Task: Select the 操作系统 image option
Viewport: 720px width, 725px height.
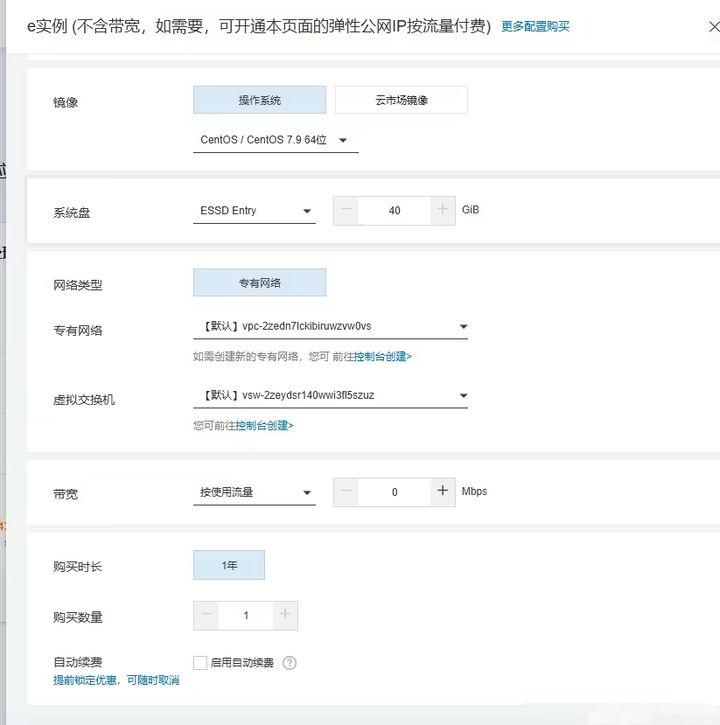Action: coord(259,100)
